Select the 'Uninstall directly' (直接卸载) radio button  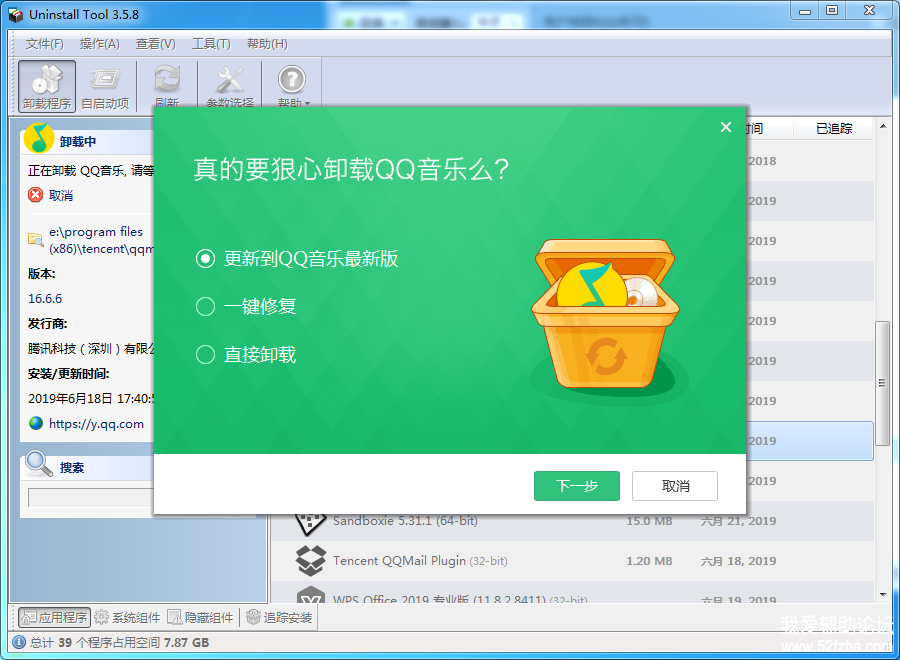[x=205, y=355]
